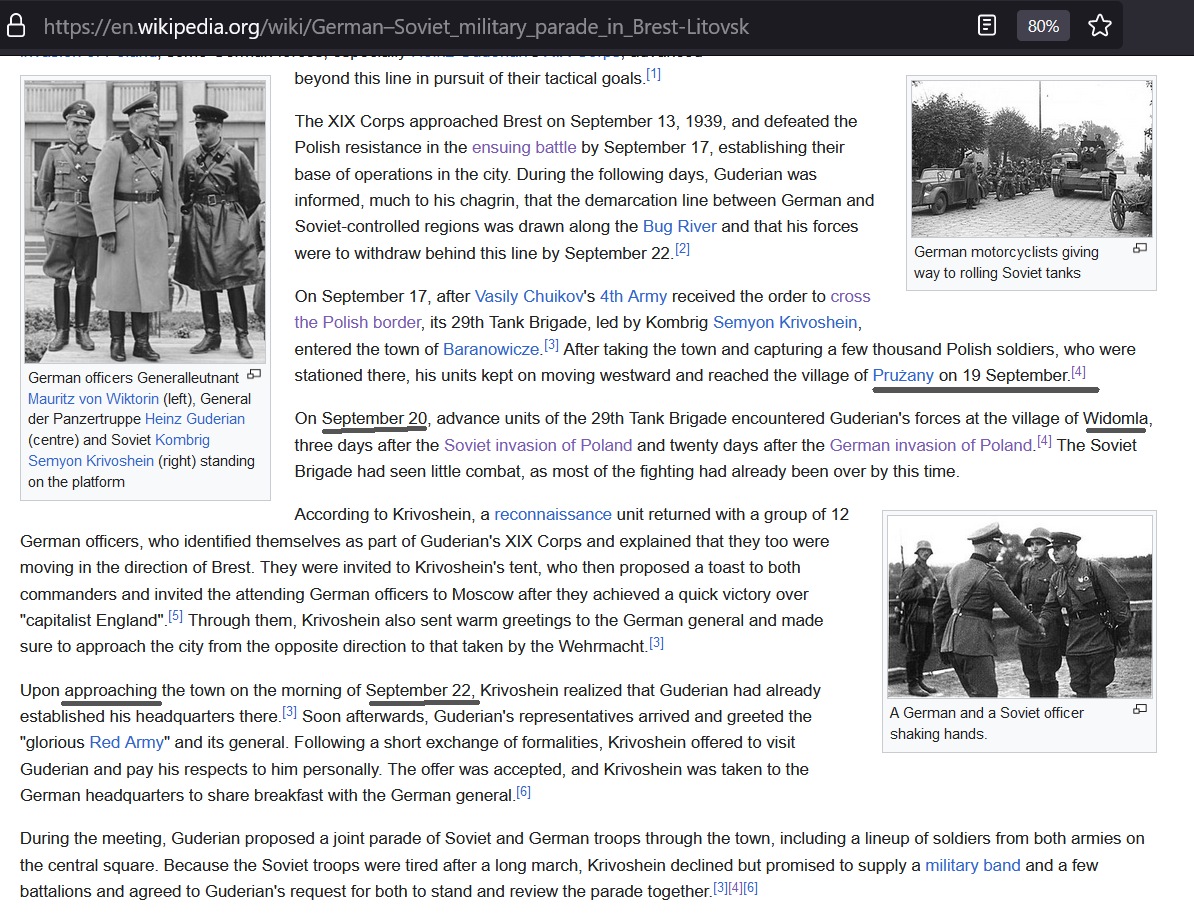1194x924 pixels.
Task: Follow the Soviet invasion of Poland link
Action: [x=538, y=446]
